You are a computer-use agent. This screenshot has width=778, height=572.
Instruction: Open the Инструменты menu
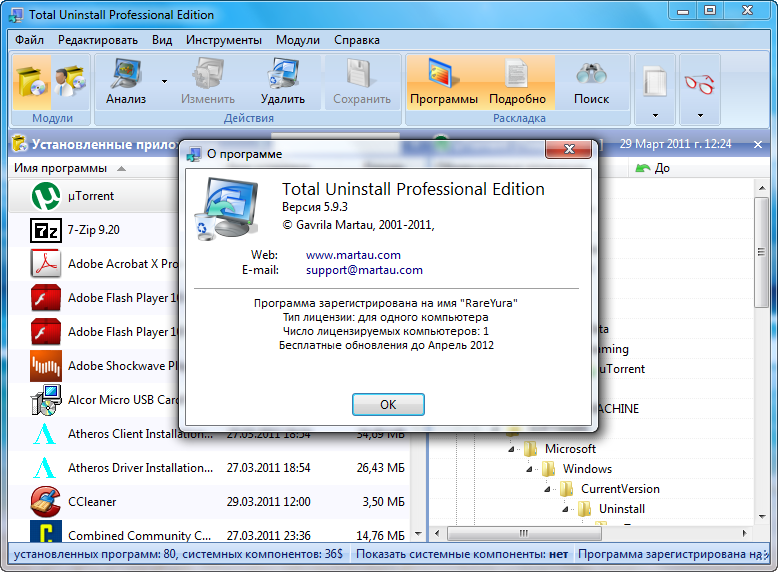(224, 40)
